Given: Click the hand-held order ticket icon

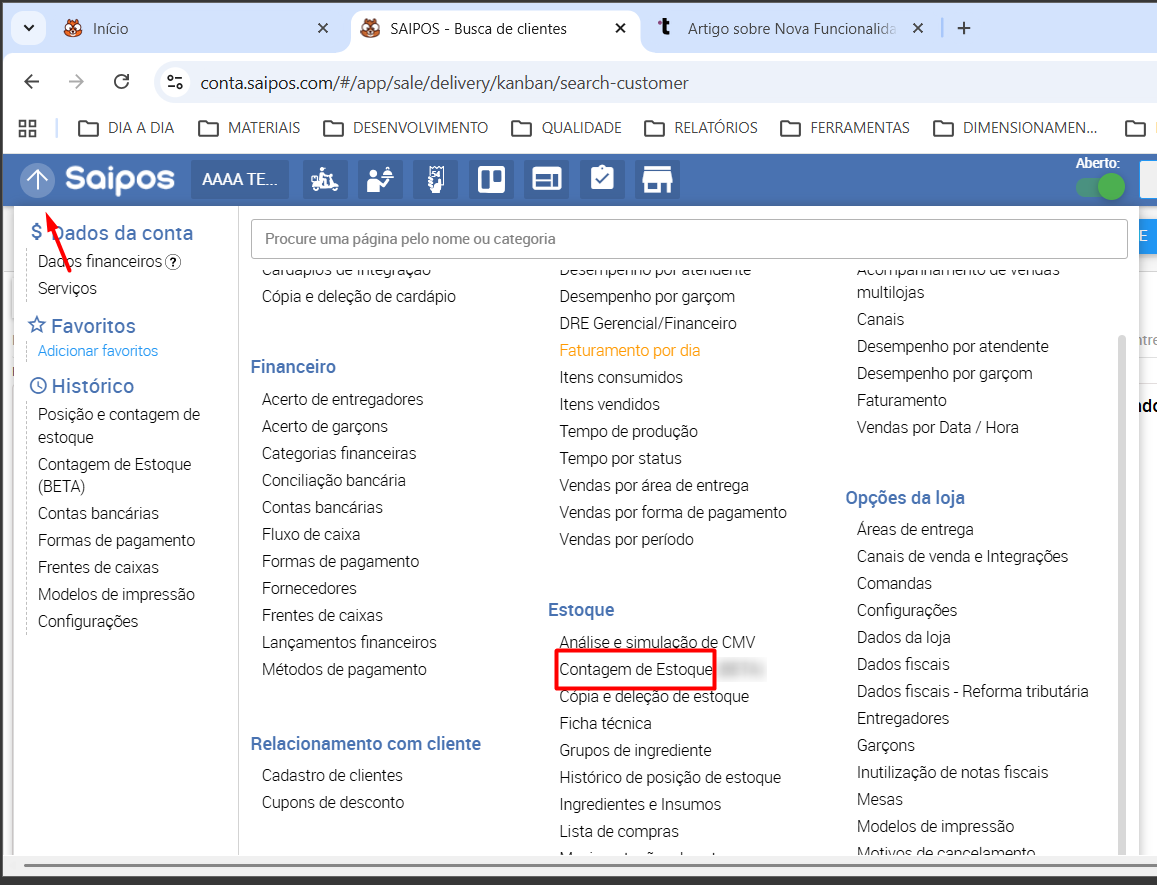Looking at the screenshot, I should pyautogui.click(x=435, y=179).
